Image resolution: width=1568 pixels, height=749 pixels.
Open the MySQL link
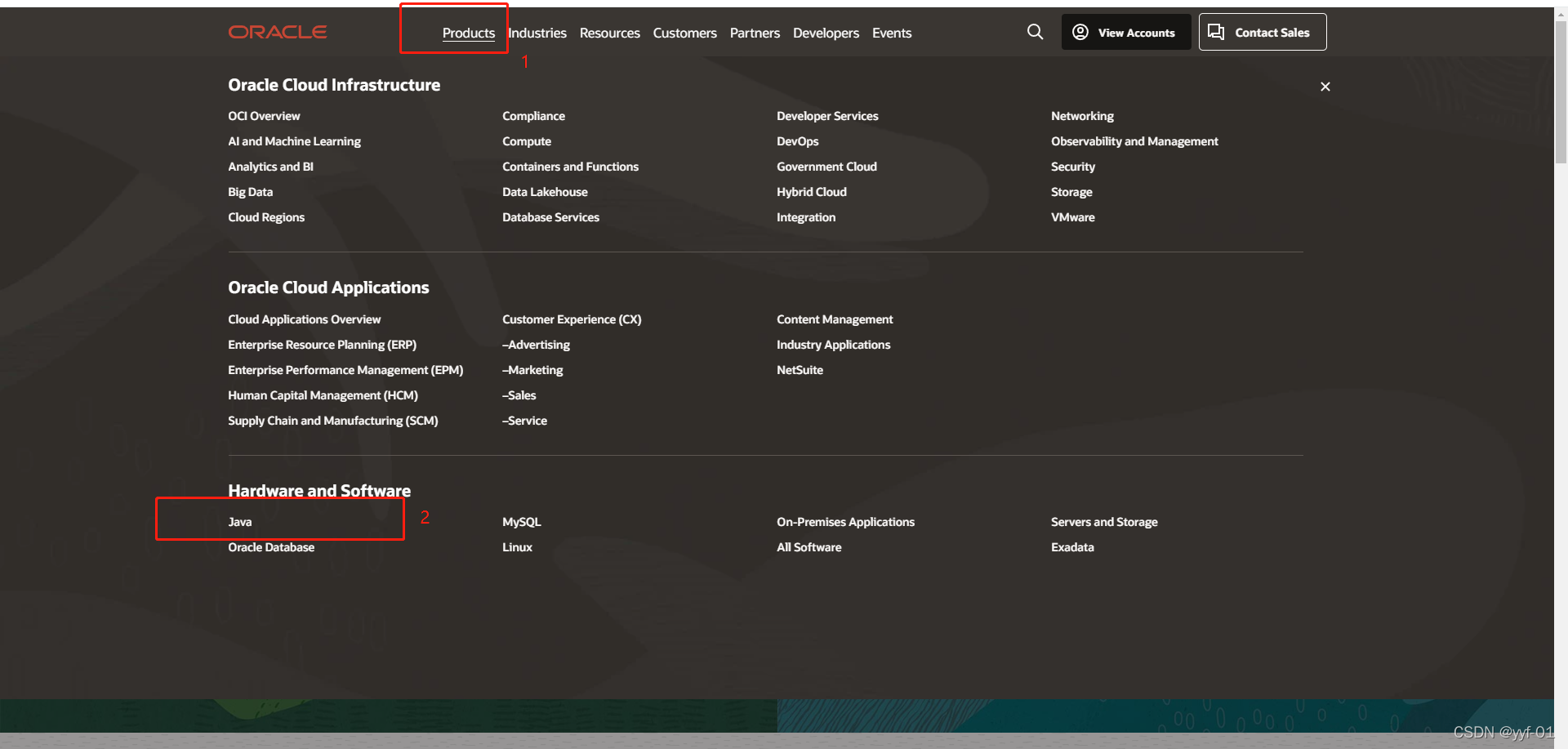click(x=521, y=522)
